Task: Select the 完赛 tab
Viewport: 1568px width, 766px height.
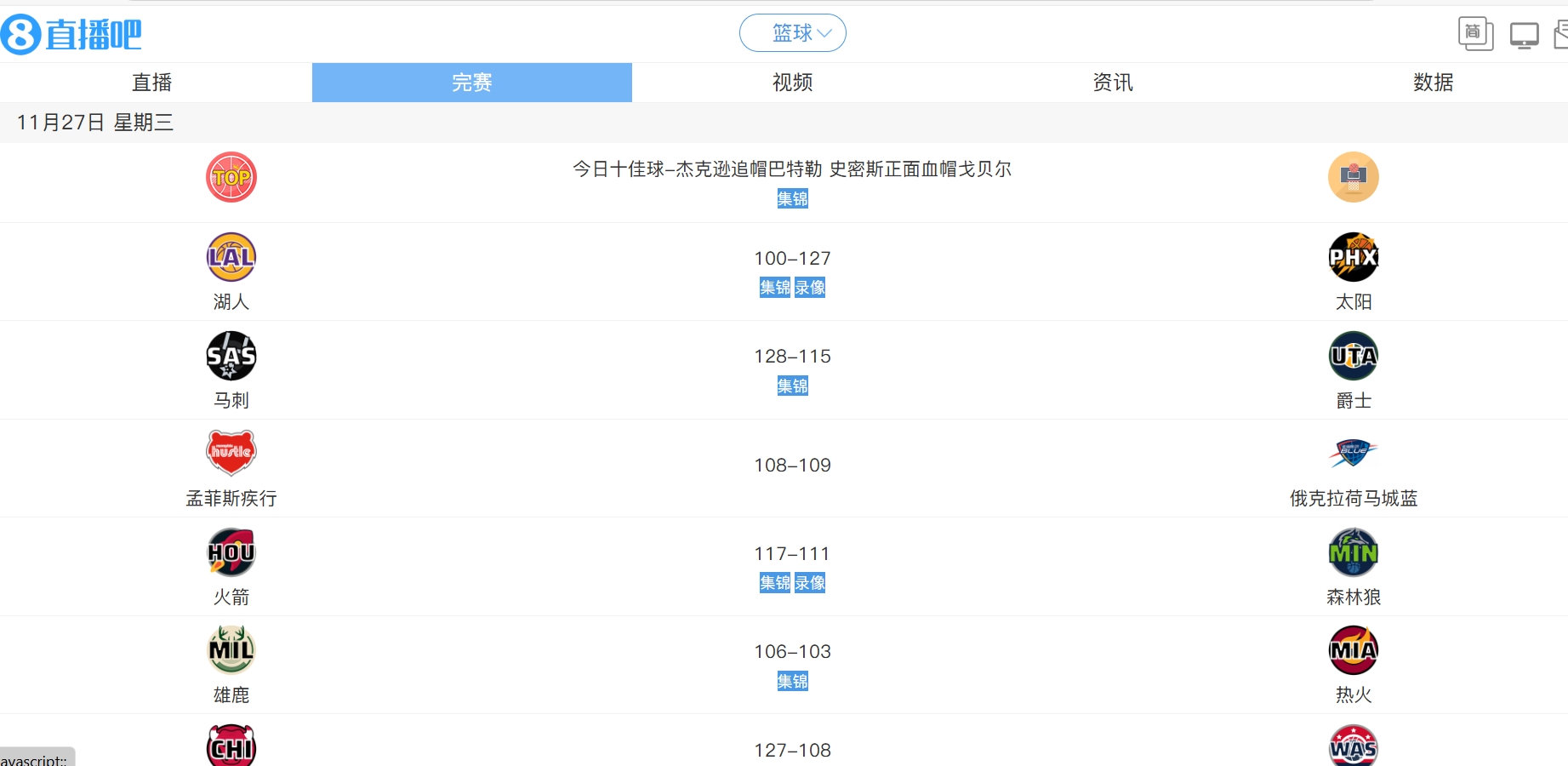Action: pos(472,83)
